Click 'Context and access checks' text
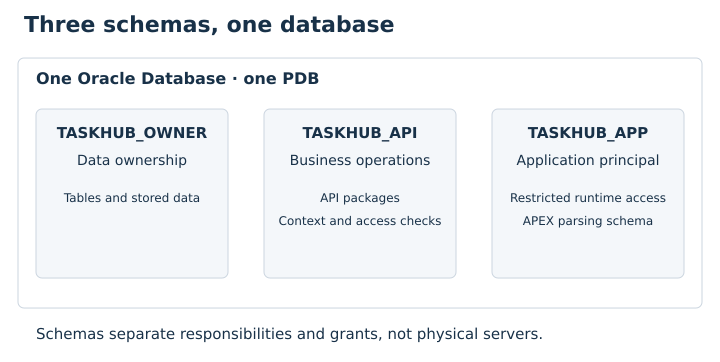 pyautogui.click(x=360, y=221)
